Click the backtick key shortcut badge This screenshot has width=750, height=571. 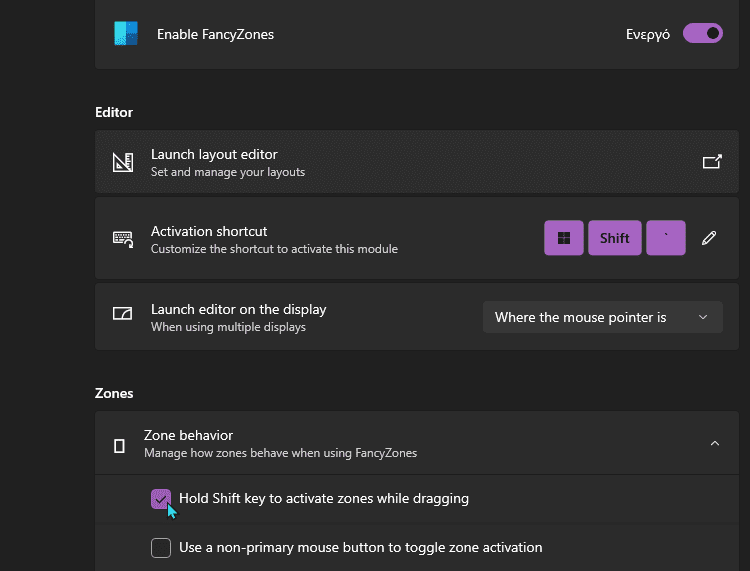click(x=666, y=238)
